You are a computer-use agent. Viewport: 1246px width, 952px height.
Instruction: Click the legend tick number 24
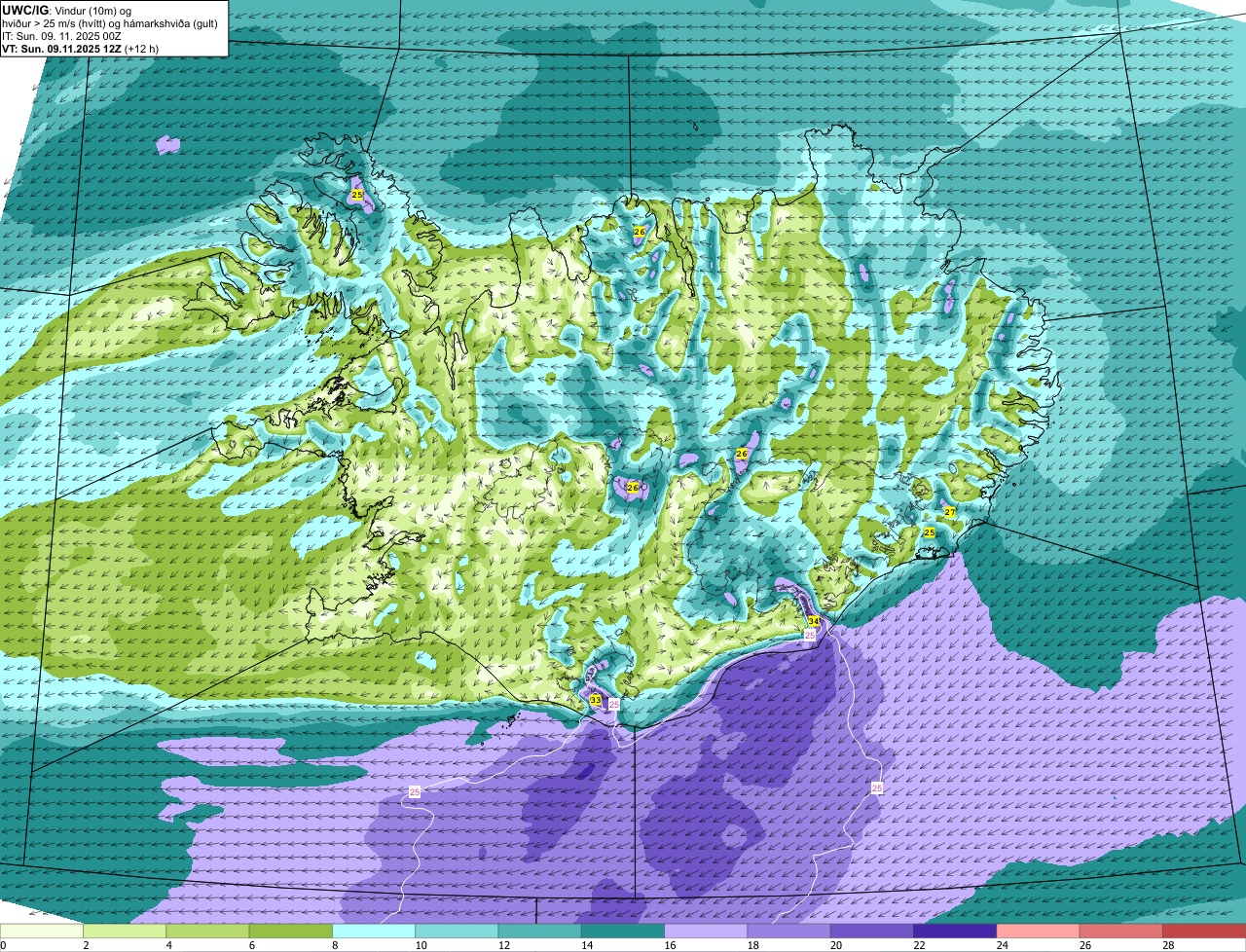(1001, 945)
